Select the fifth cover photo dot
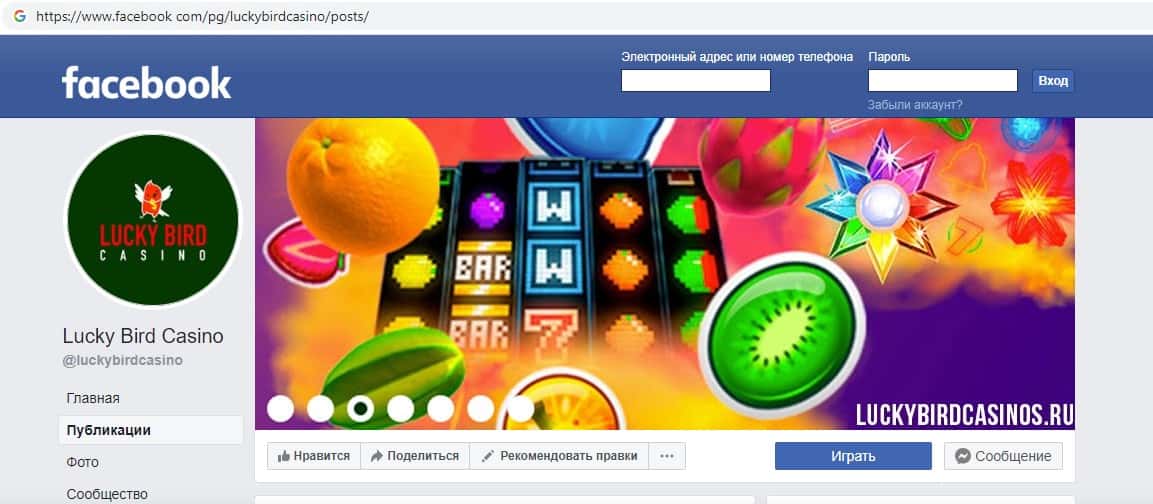 [440, 408]
